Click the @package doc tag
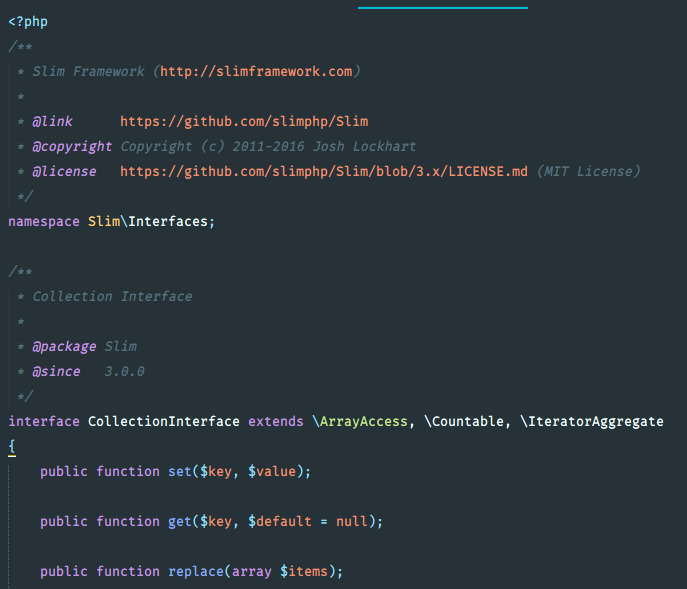 pos(64,346)
